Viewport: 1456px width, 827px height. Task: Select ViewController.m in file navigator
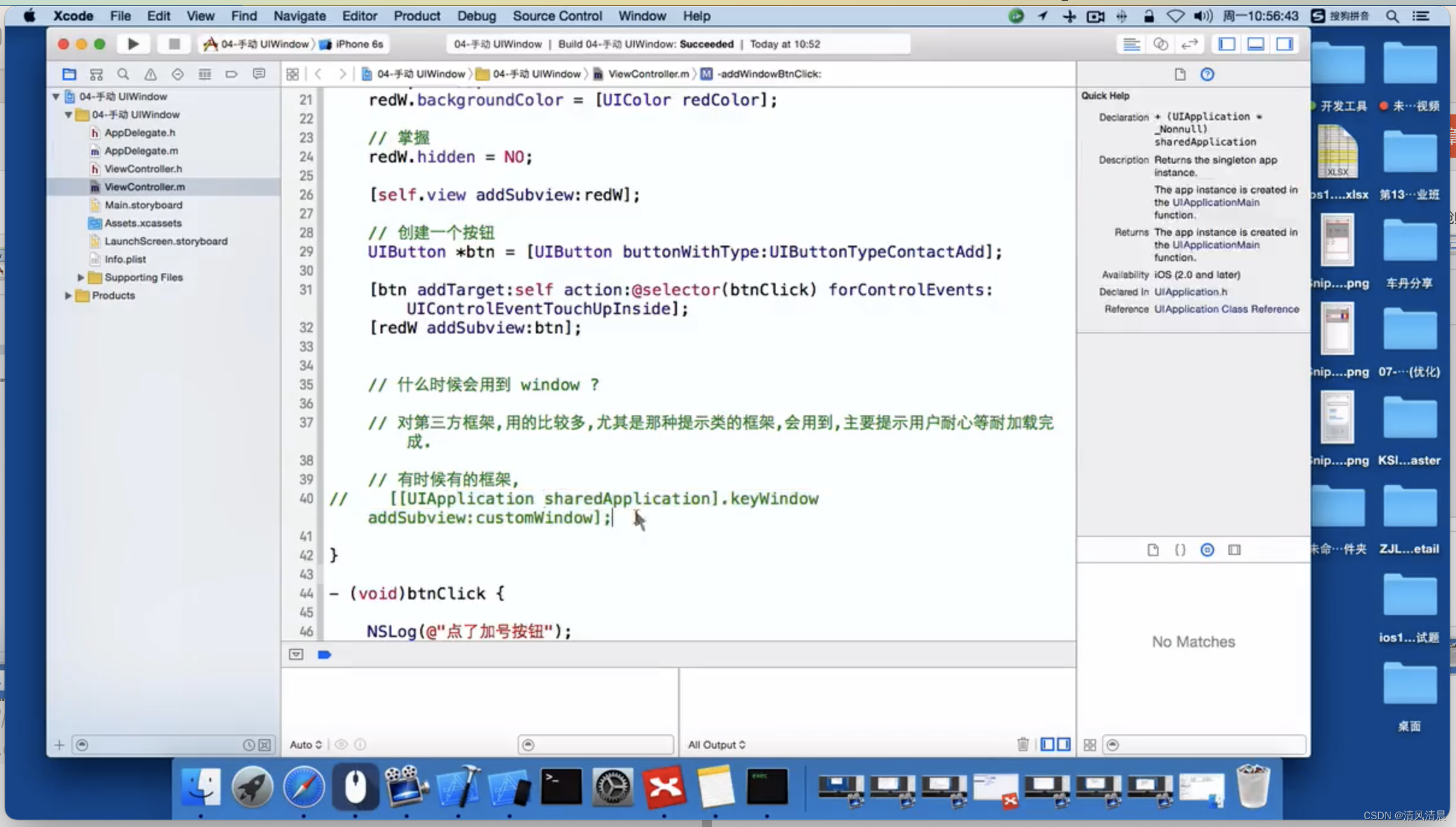click(x=144, y=187)
